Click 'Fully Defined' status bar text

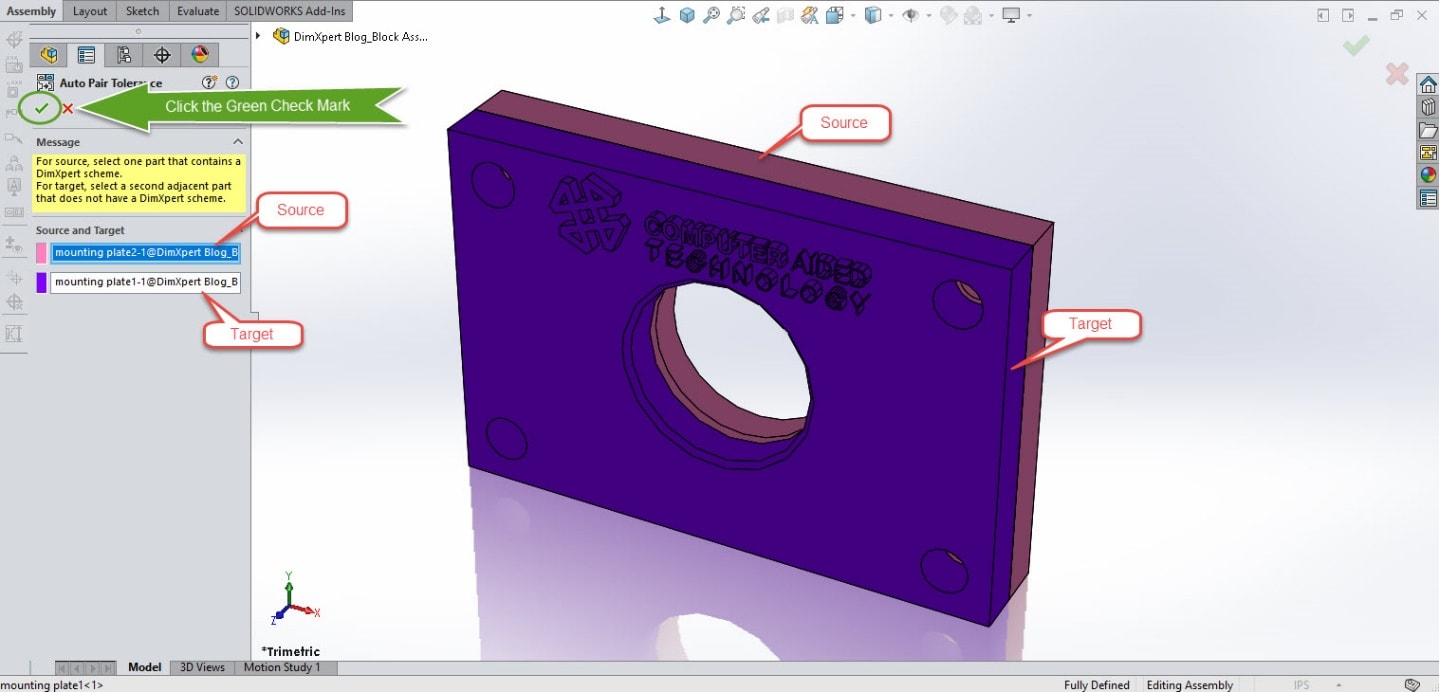click(x=1096, y=685)
